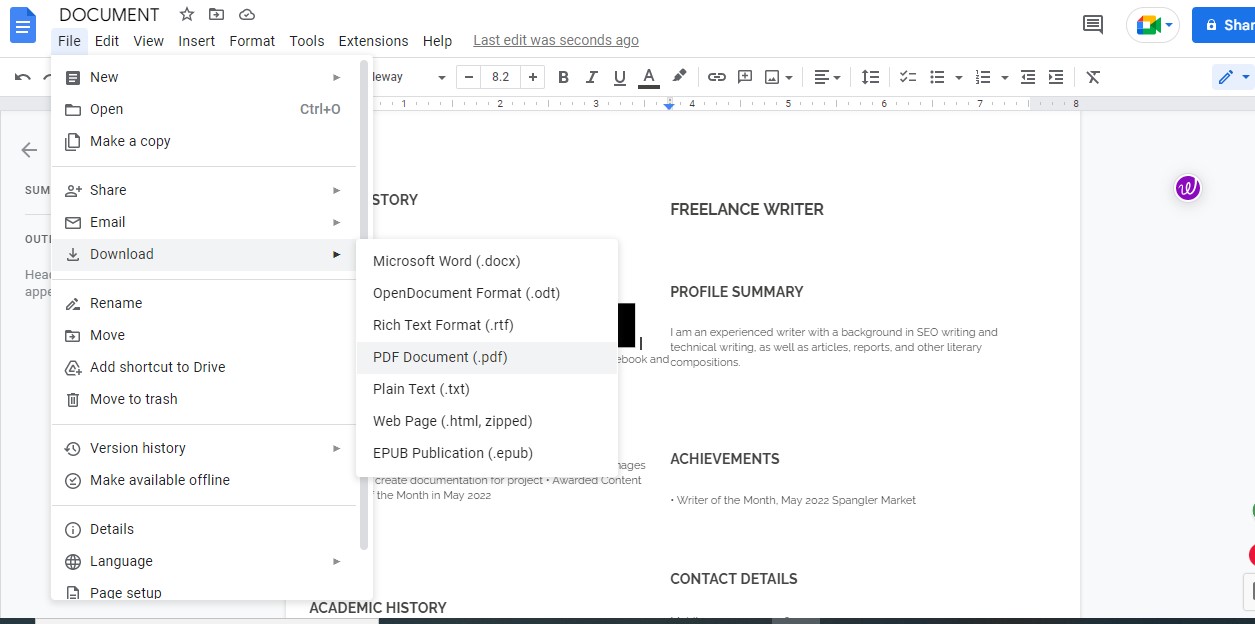Toggle italic formatting
Screen dimensions: 1255x624
(591, 76)
